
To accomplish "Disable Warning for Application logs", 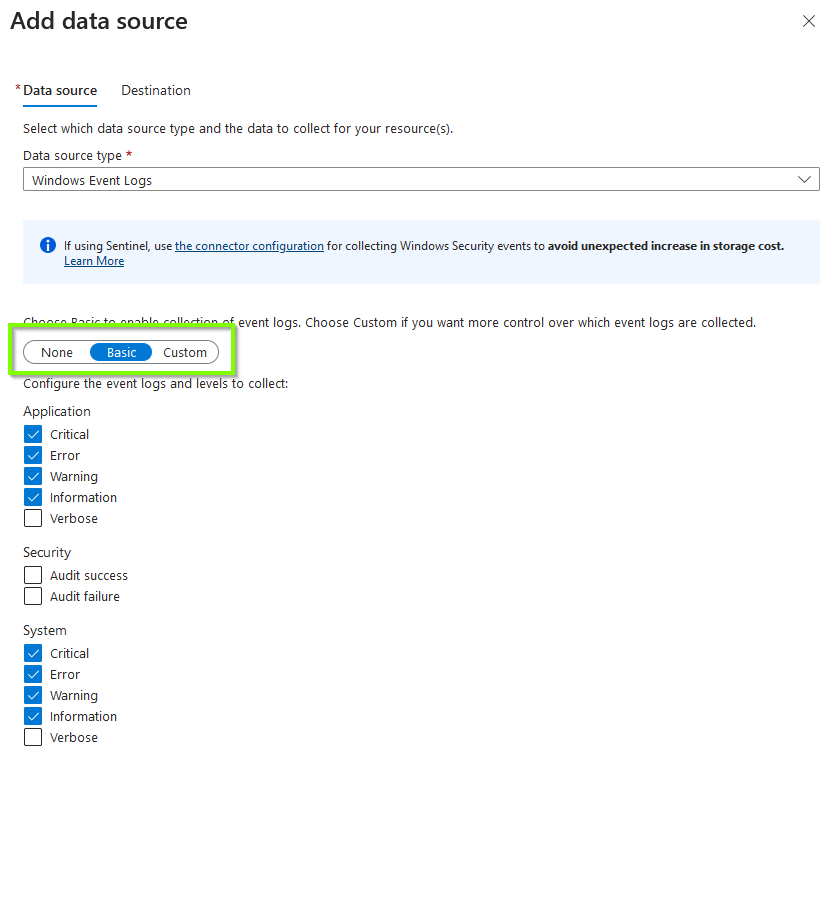I will pos(33,476).
